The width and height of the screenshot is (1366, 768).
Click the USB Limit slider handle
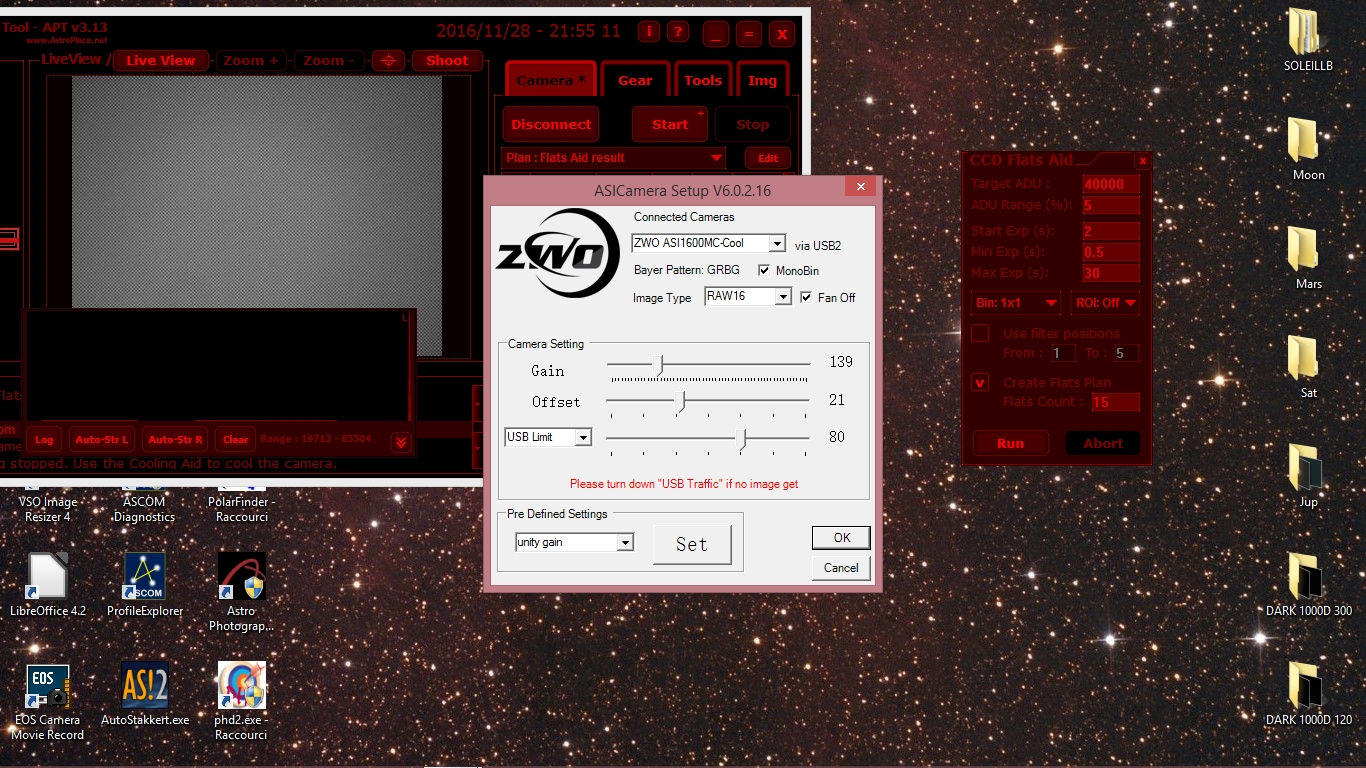(741, 439)
